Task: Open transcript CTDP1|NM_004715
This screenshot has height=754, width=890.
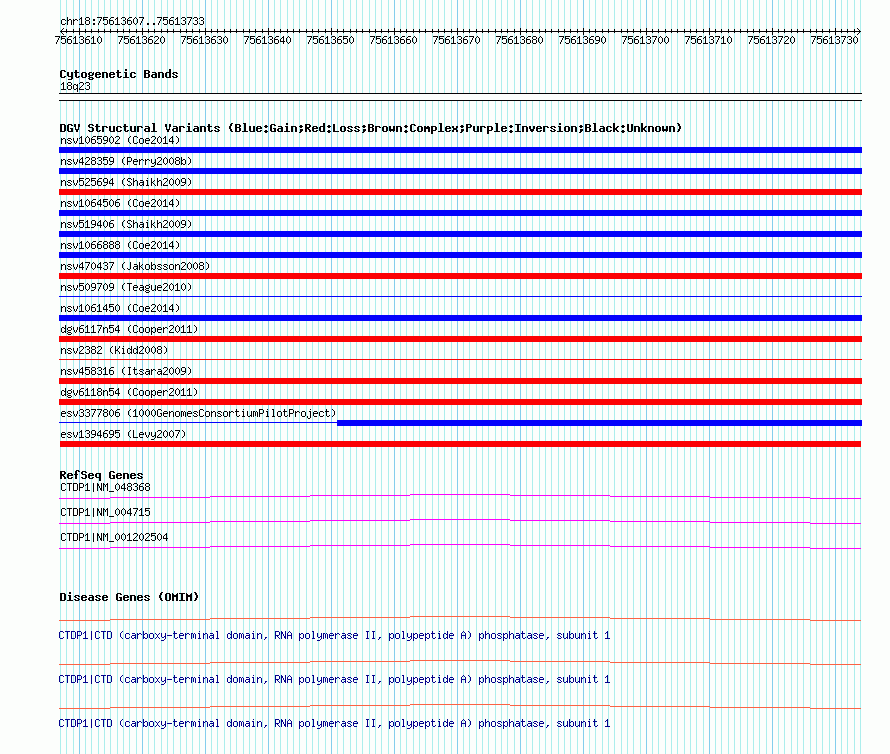Action: click(x=105, y=512)
